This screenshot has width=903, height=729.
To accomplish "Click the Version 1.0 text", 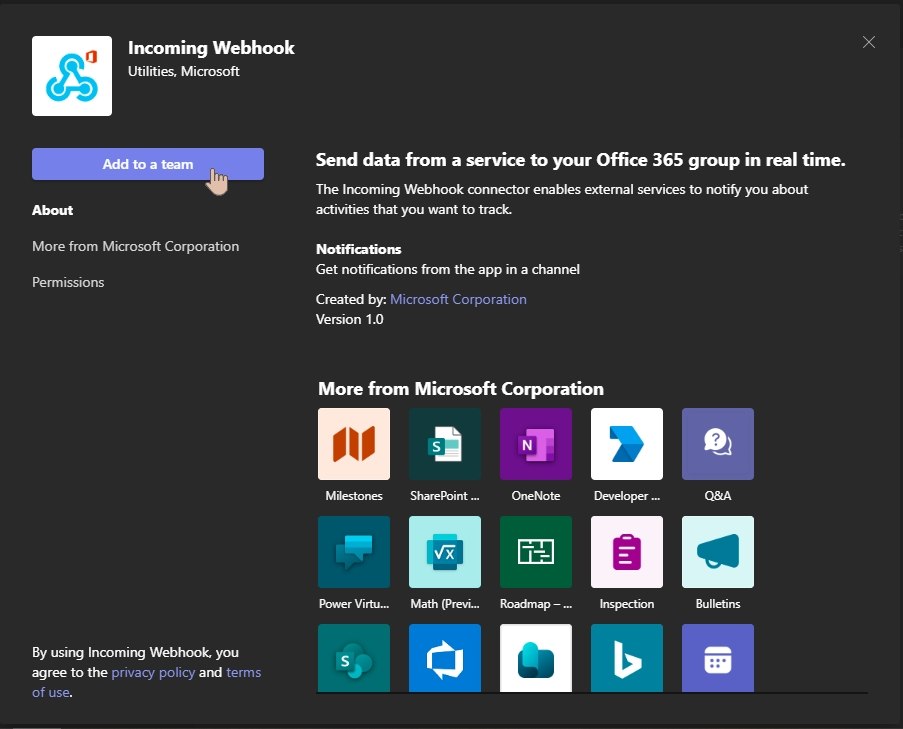I will tap(350, 320).
